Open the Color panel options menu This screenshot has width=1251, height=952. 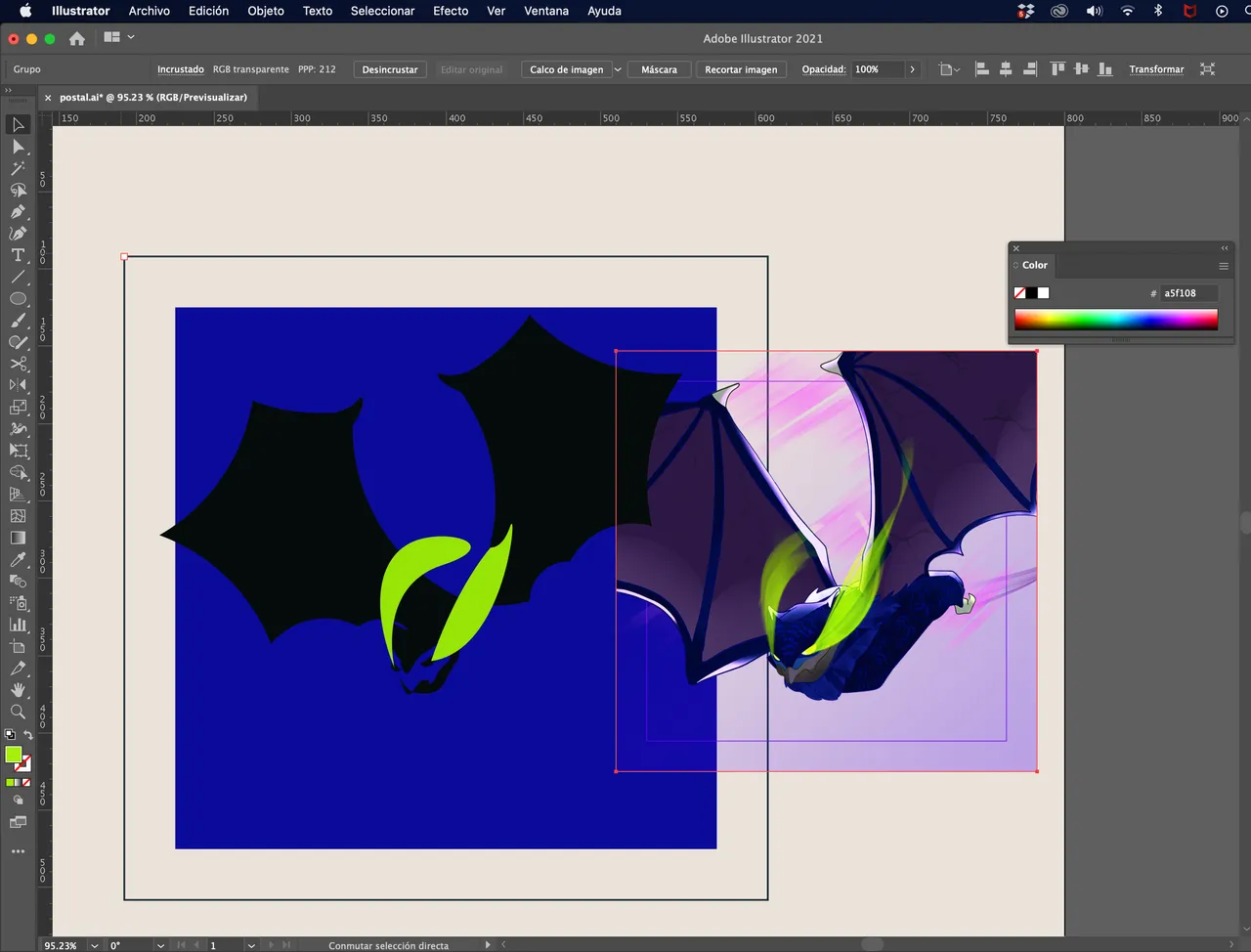point(1223,266)
